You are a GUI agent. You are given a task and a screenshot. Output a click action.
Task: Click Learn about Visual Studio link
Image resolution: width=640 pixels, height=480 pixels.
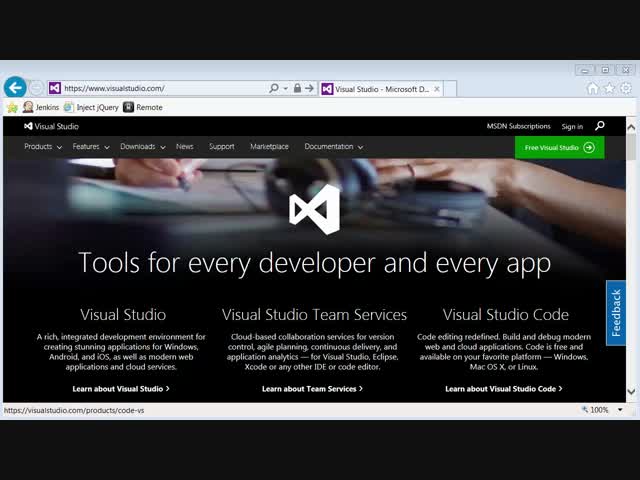121,389
